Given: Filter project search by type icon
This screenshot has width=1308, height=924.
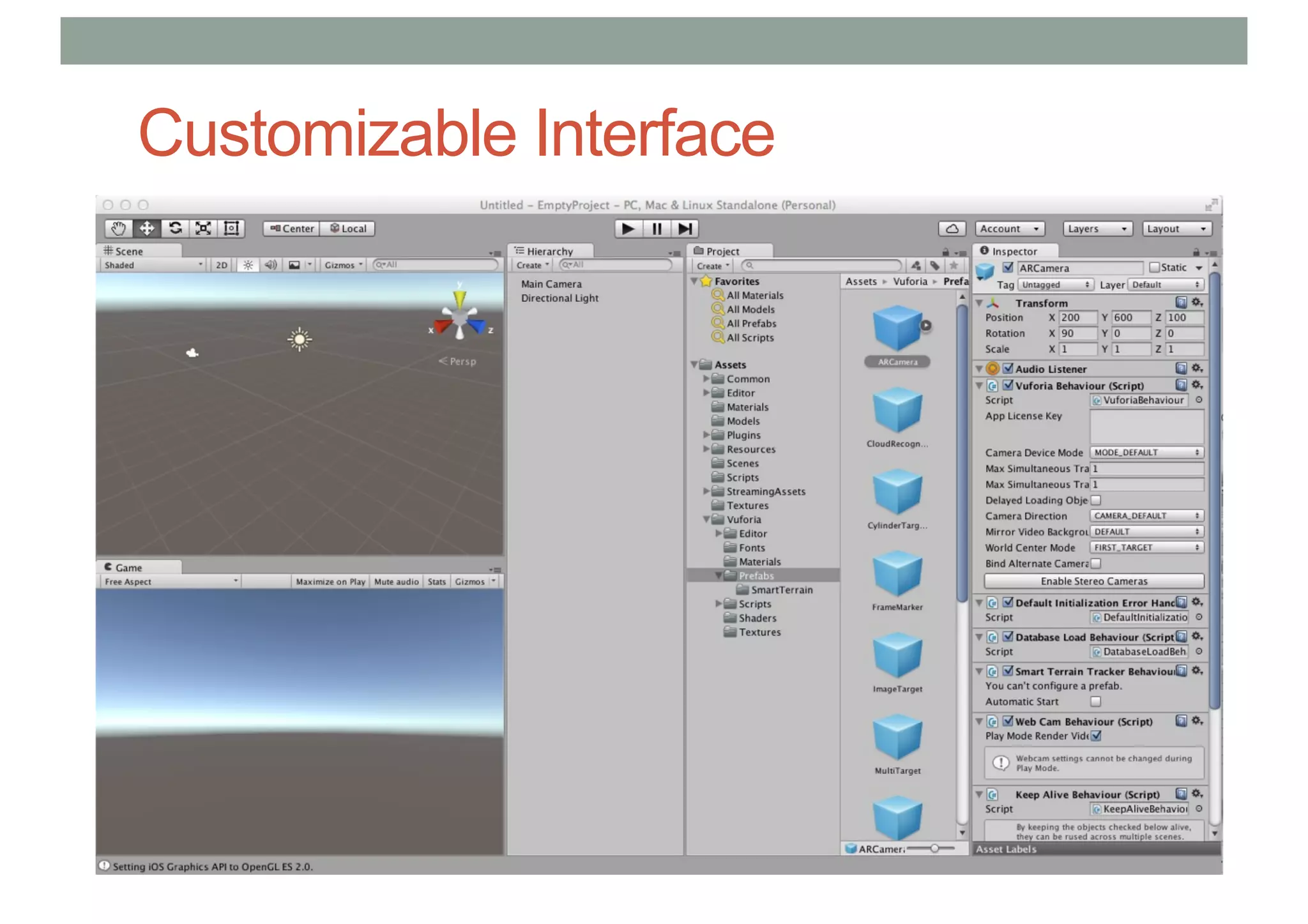Looking at the screenshot, I should (x=916, y=266).
